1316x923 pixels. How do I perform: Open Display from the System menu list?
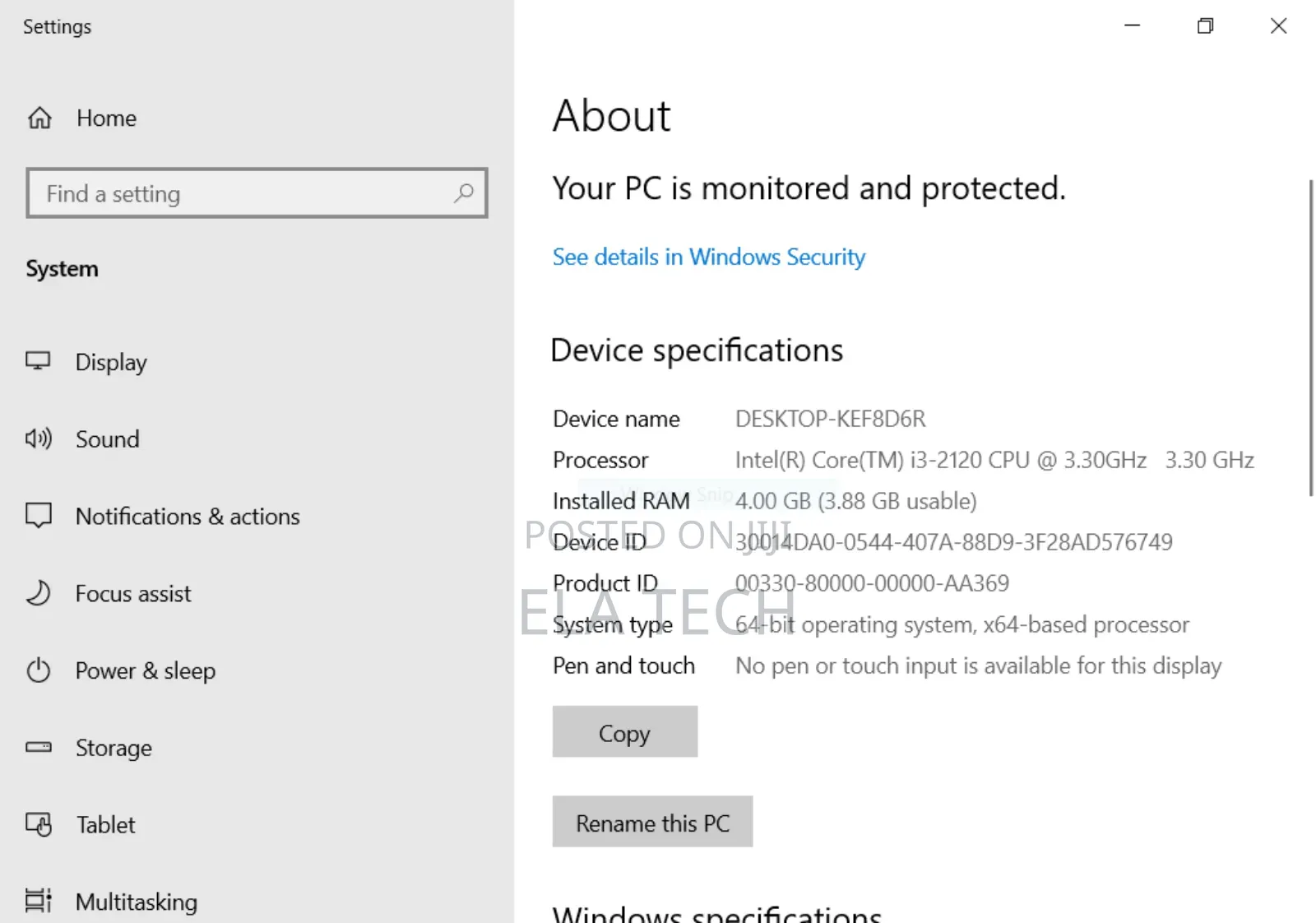(x=111, y=361)
